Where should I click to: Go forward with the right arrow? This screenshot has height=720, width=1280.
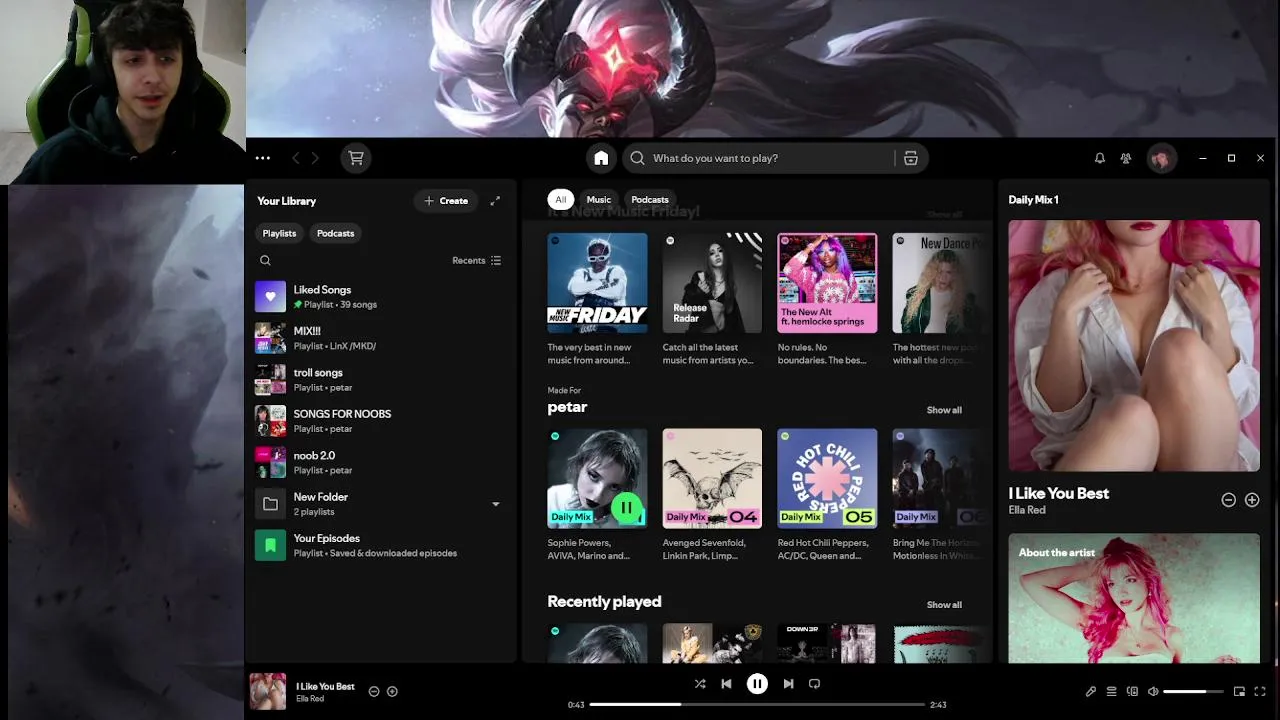coord(315,158)
